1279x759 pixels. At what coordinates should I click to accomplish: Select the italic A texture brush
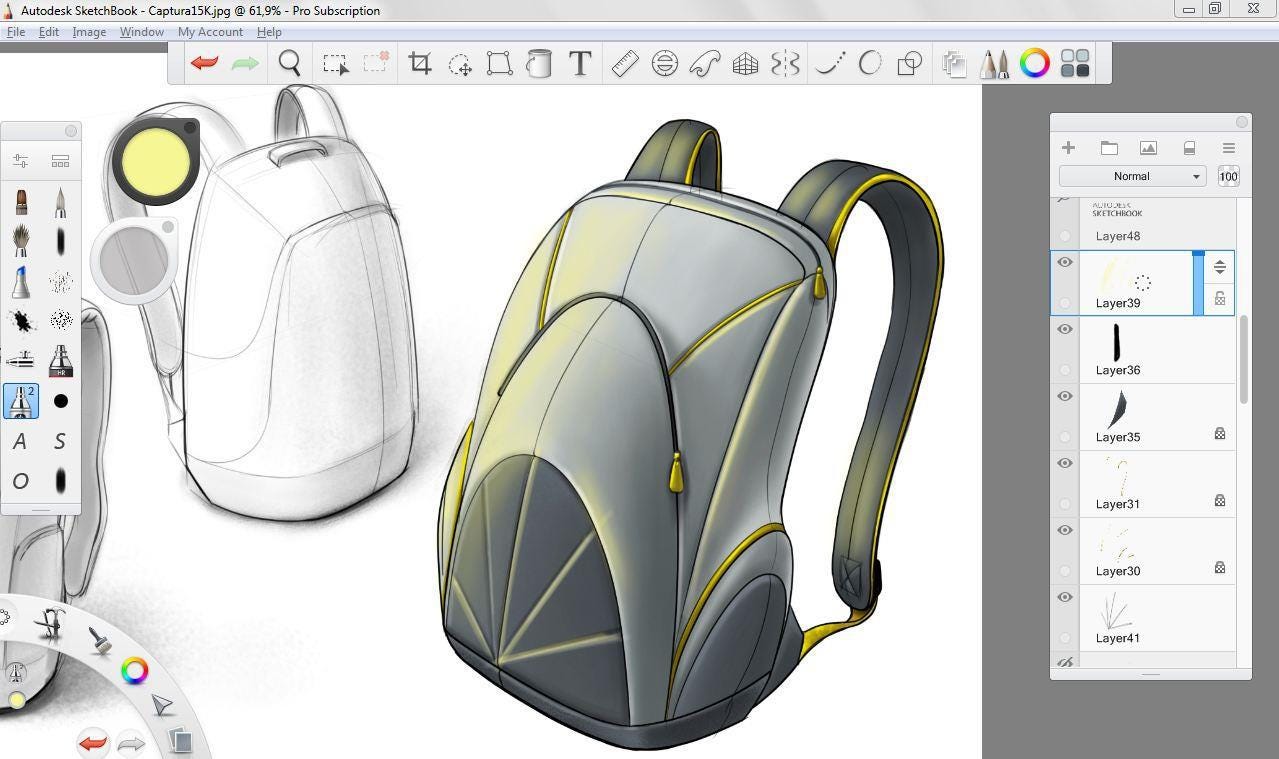[x=20, y=441]
